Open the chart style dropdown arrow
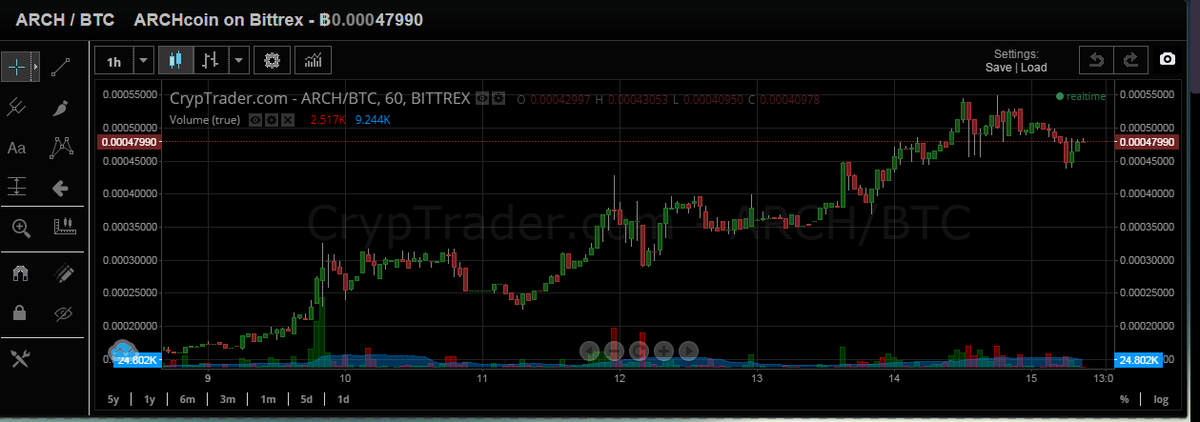The image size is (1200, 422). click(x=238, y=61)
